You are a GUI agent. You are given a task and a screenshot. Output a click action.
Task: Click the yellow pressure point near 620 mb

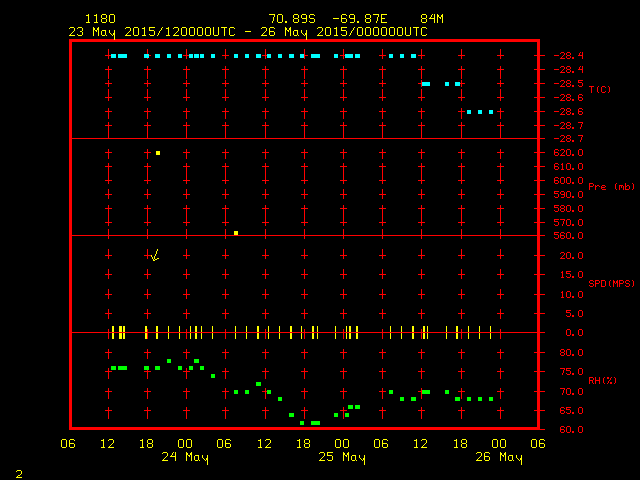click(x=158, y=153)
